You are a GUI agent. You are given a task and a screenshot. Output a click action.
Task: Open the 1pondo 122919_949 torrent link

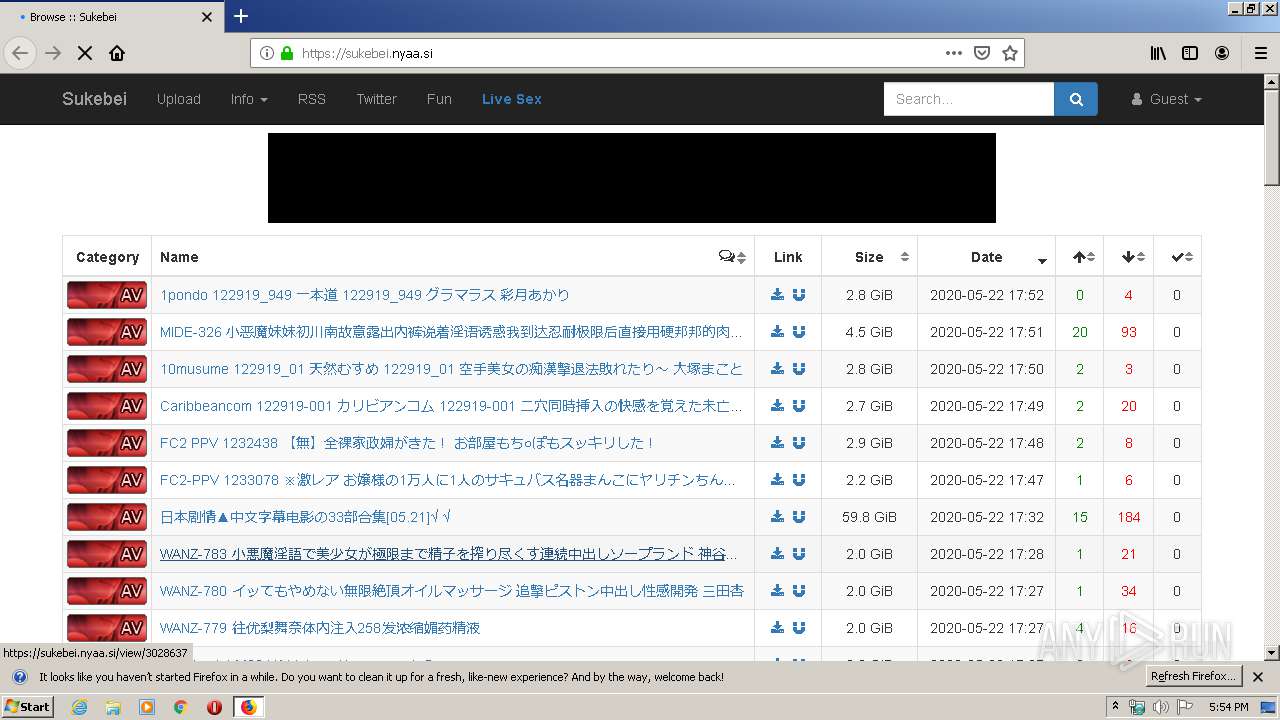pyautogui.click(x=365, y=295)
